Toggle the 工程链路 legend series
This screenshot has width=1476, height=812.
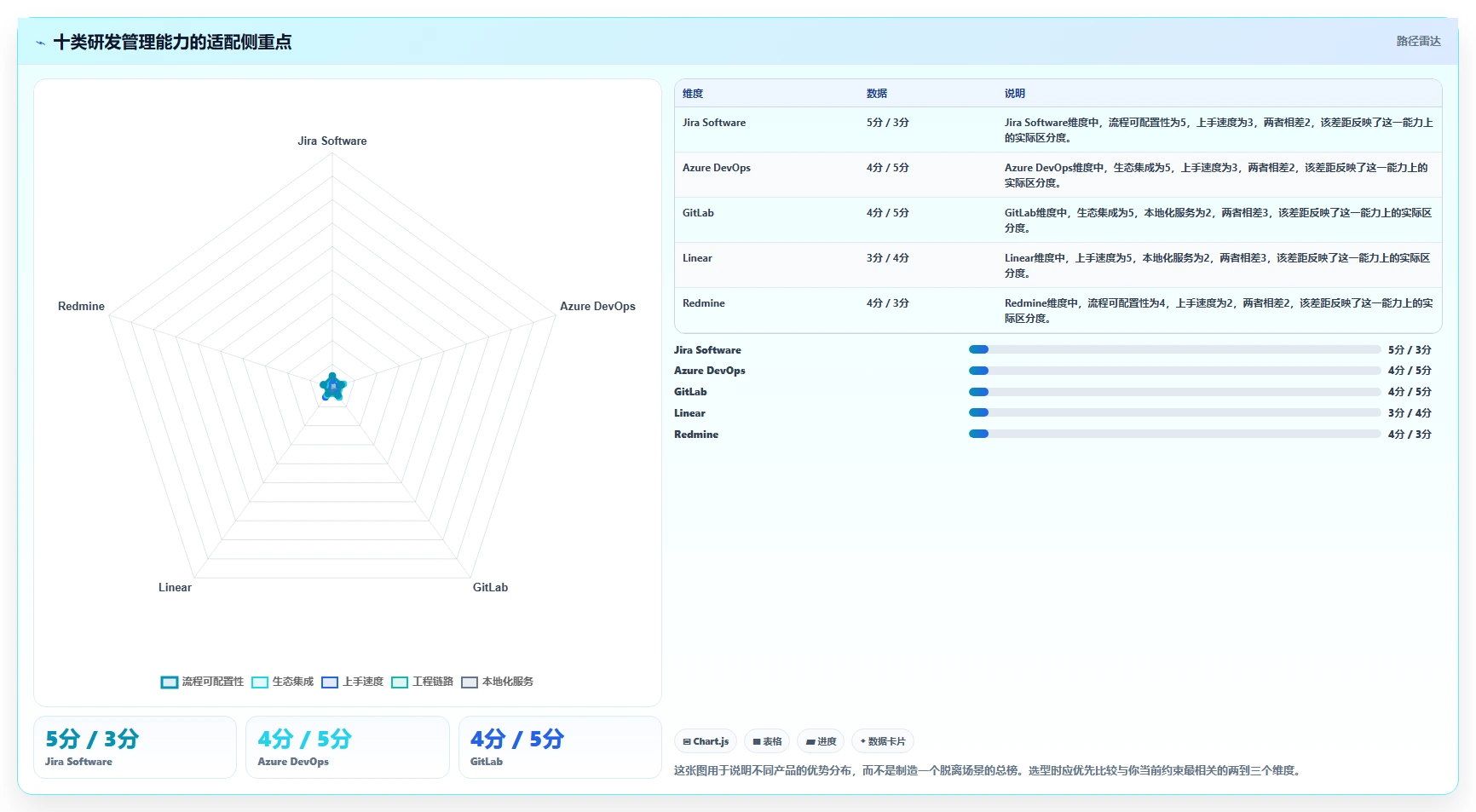(422, 682)
